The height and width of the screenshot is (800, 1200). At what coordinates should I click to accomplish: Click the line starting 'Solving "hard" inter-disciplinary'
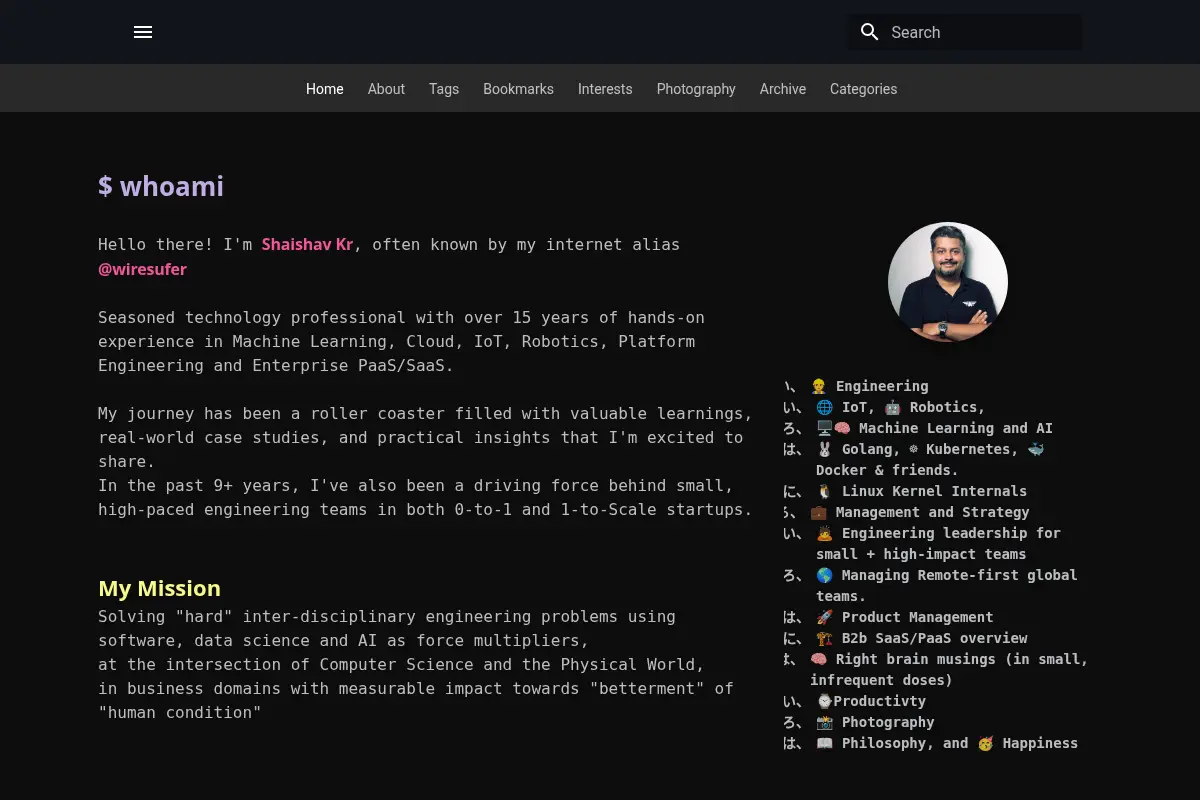(386, 616)
